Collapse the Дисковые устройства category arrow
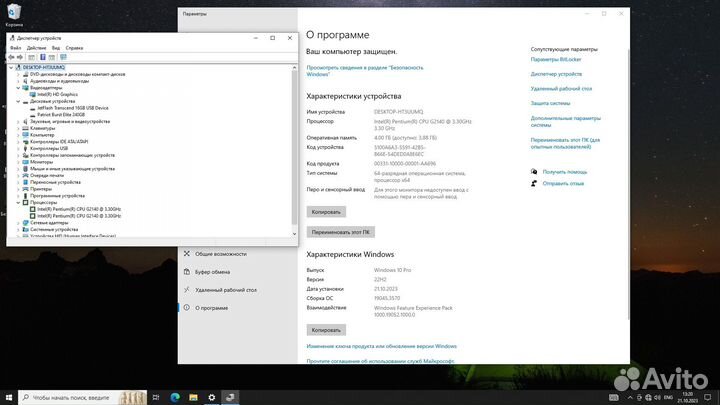The image size is (720, 405). coord(18,101)
